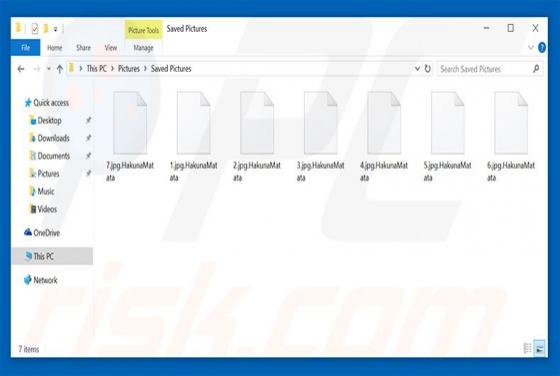Expand the recent locations dropdown arrow
Viewport: 560px width, 376px height.
[49, 69]
